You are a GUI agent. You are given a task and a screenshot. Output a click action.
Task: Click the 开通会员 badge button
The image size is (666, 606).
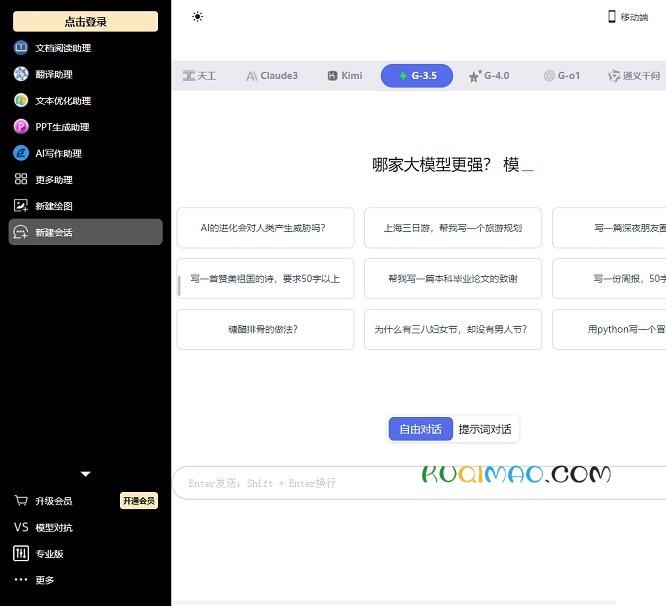click(x=139, y=501)
